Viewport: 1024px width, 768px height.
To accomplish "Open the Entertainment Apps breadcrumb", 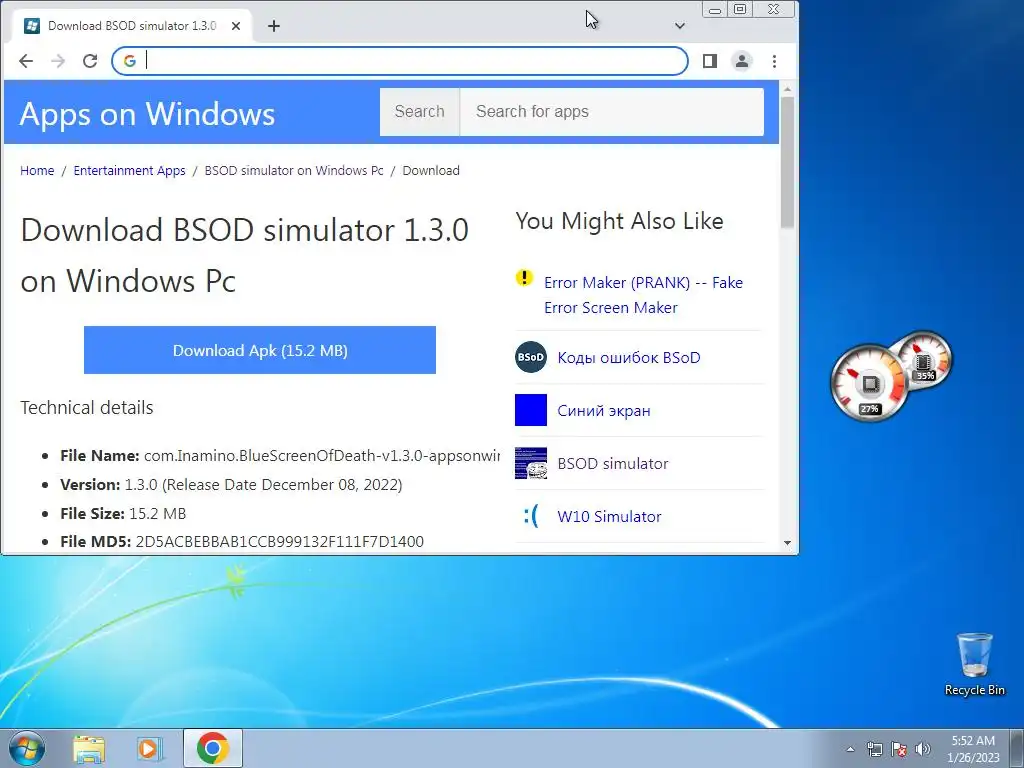I will pos(129,170).
